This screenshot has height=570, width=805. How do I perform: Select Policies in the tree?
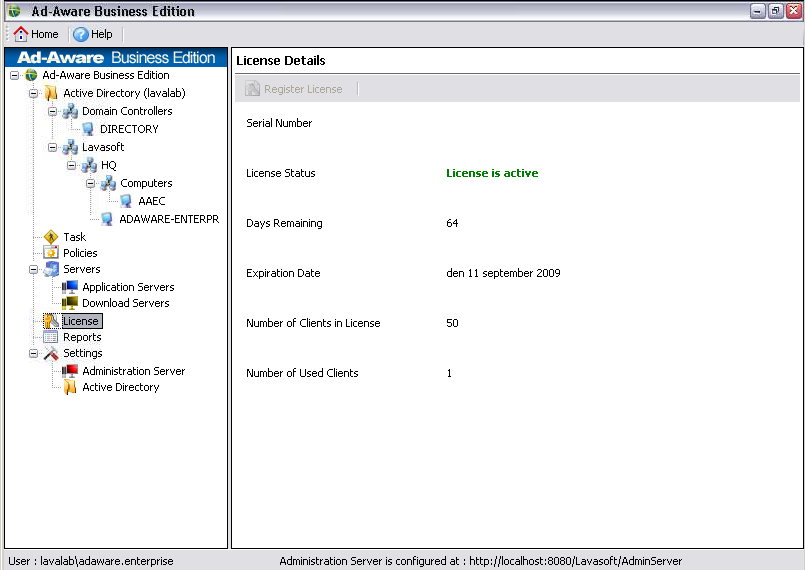click(x=80, y=253)
